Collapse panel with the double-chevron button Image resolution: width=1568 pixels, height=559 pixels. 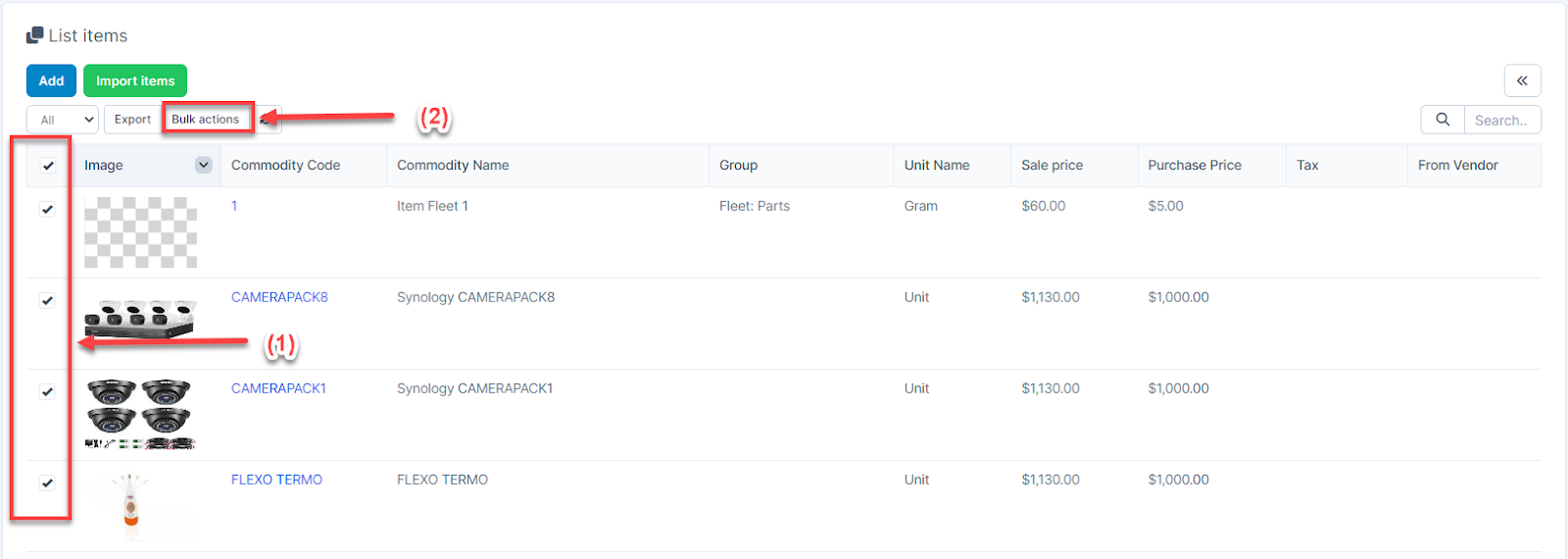(x=1522, y=80)
